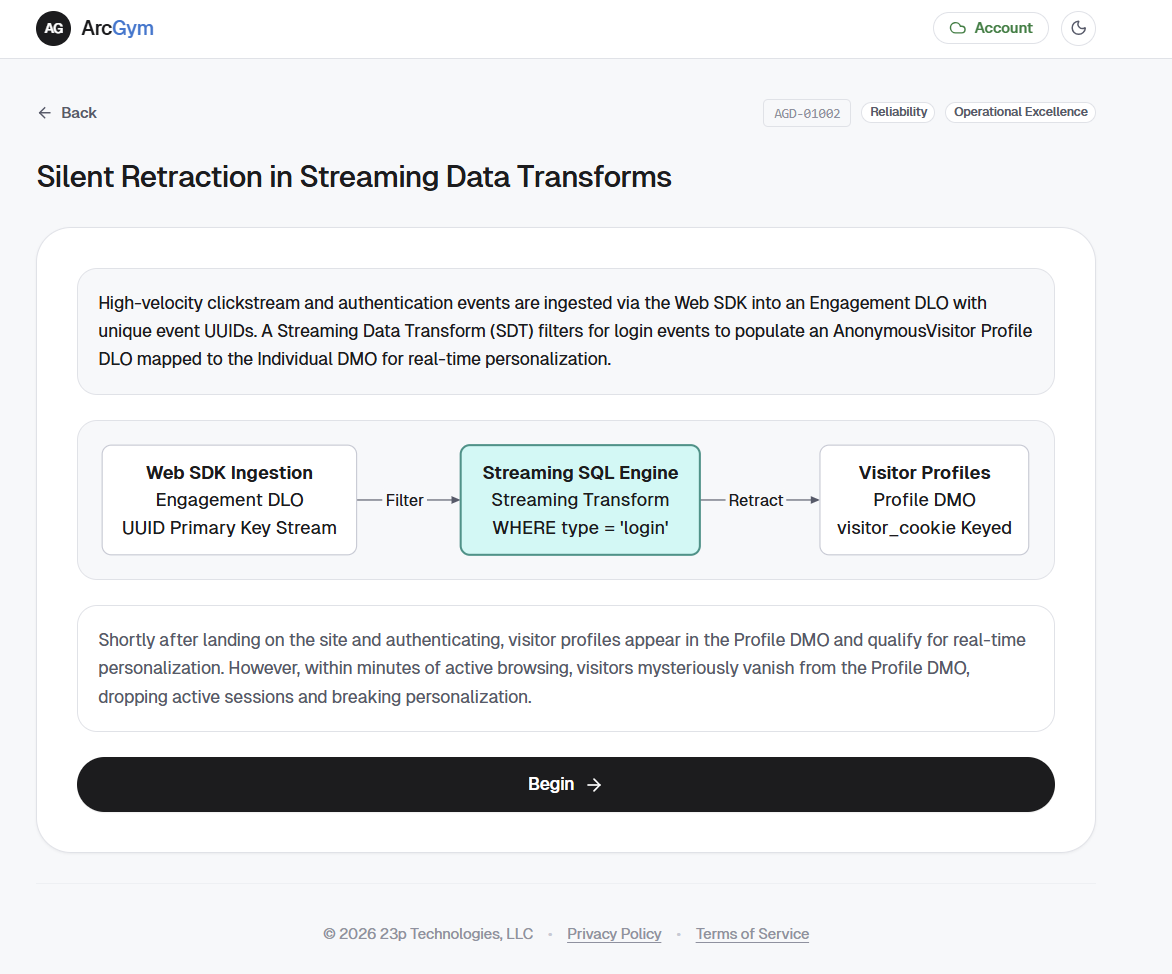Viewport: 1172px width, 974px height.
Task: Start the scenario with Begin button
Action: 566,784
